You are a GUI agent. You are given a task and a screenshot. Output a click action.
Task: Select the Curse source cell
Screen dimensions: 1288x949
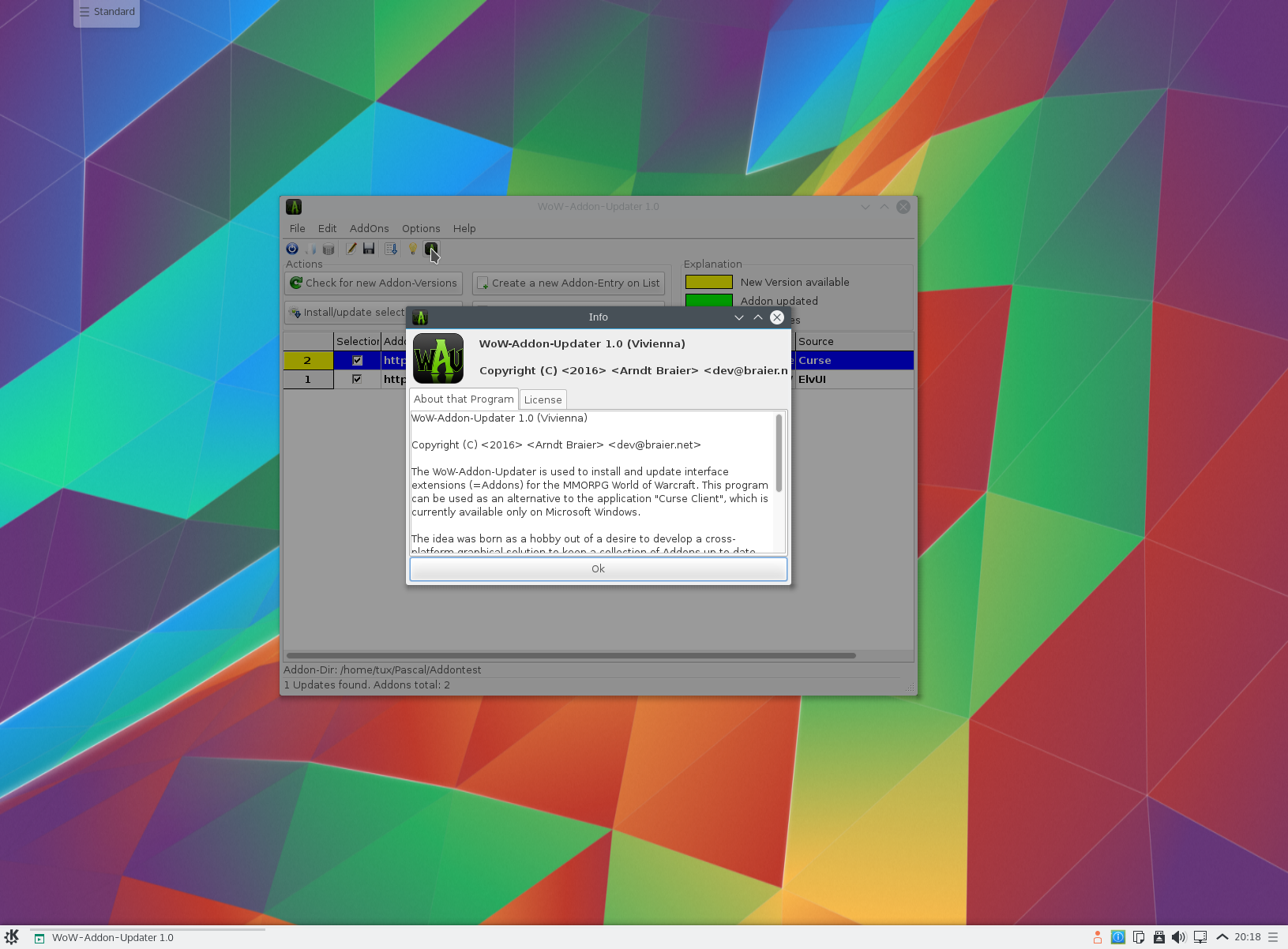pyautogui.click(x=854, y=360)
